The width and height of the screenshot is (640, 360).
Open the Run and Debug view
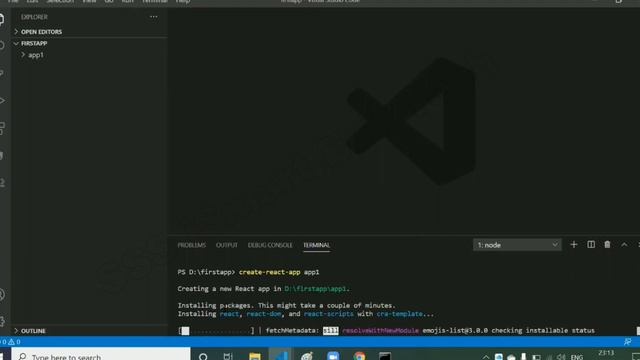[2, 100]
